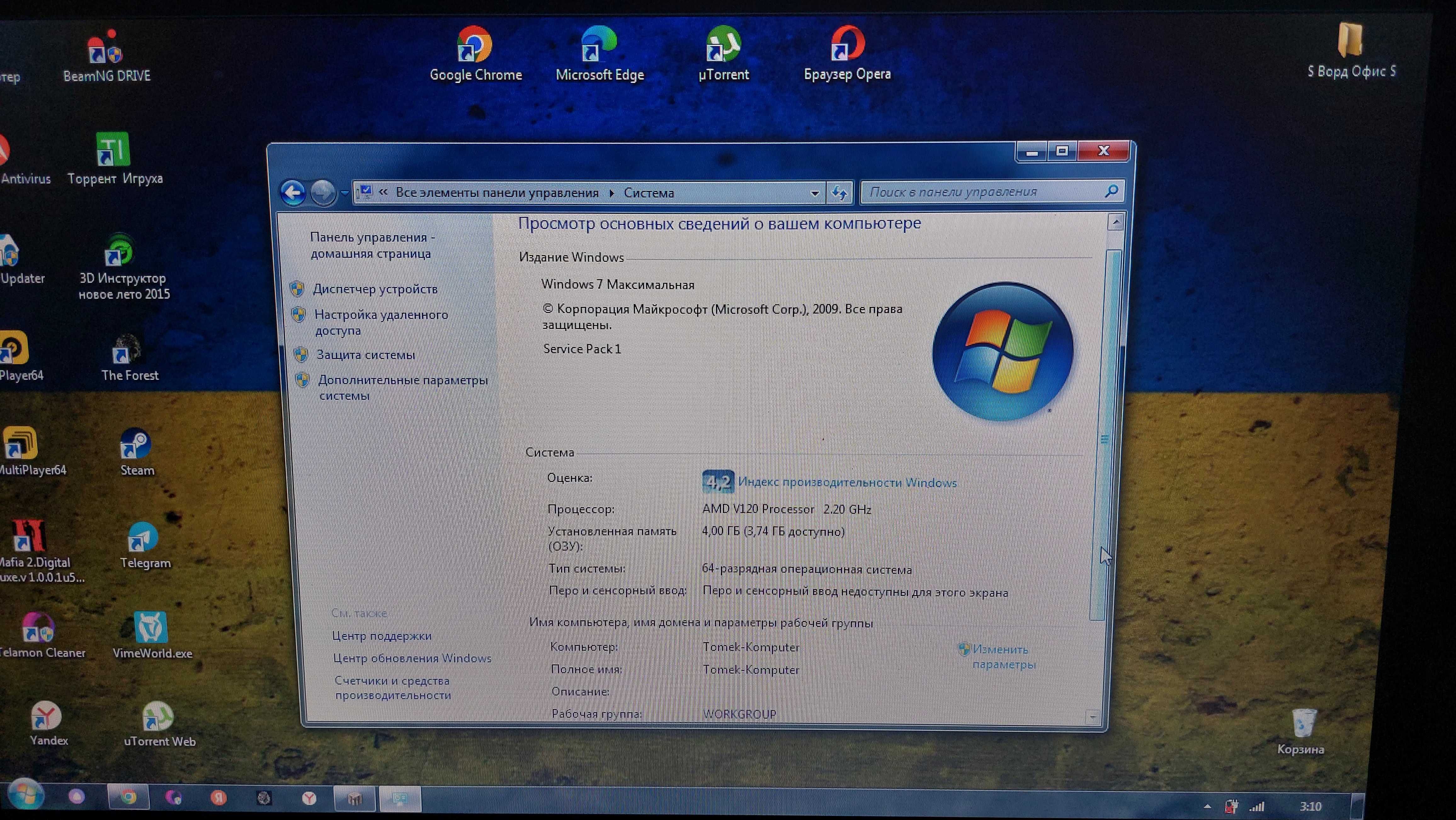Select Система breadcrumb in address bar
The width and height of the screenshot is (1456, 820).
click(648, 193)
